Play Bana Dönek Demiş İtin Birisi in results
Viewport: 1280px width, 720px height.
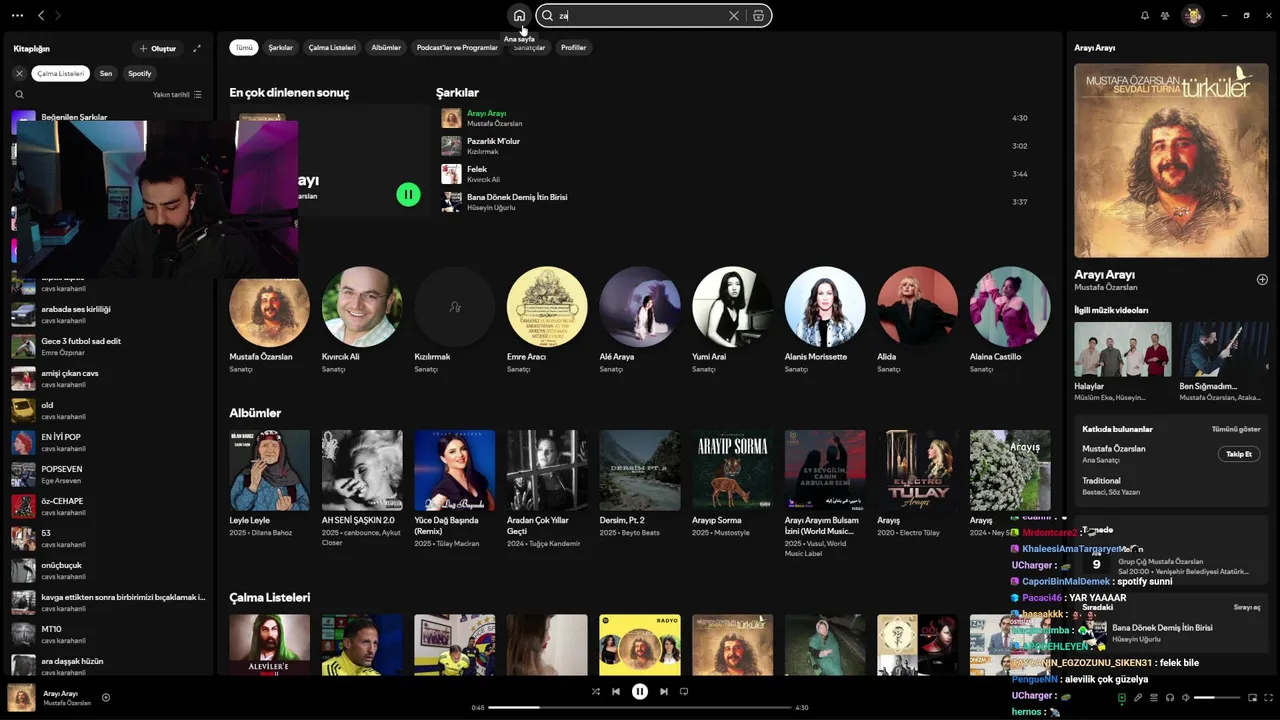pos(734,202)
